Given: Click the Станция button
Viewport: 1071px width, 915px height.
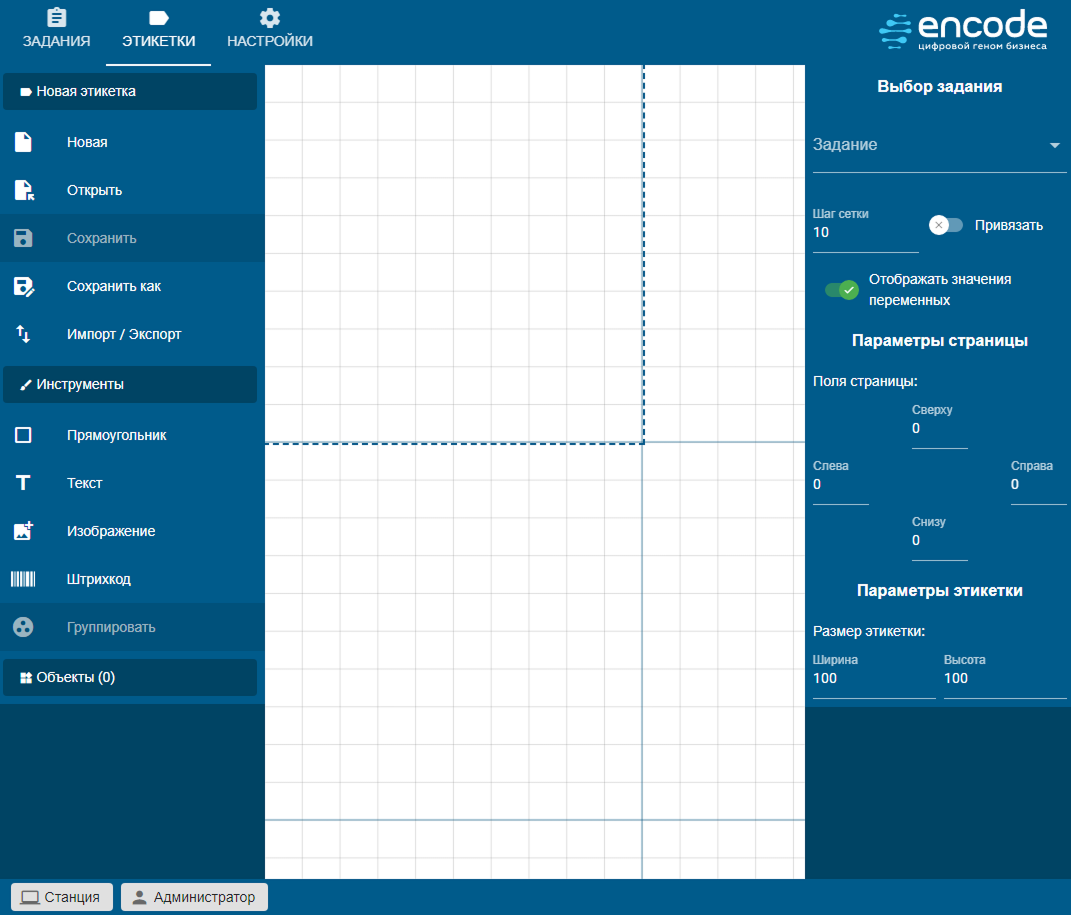Looking at the screenshot, I should point(61,897).
